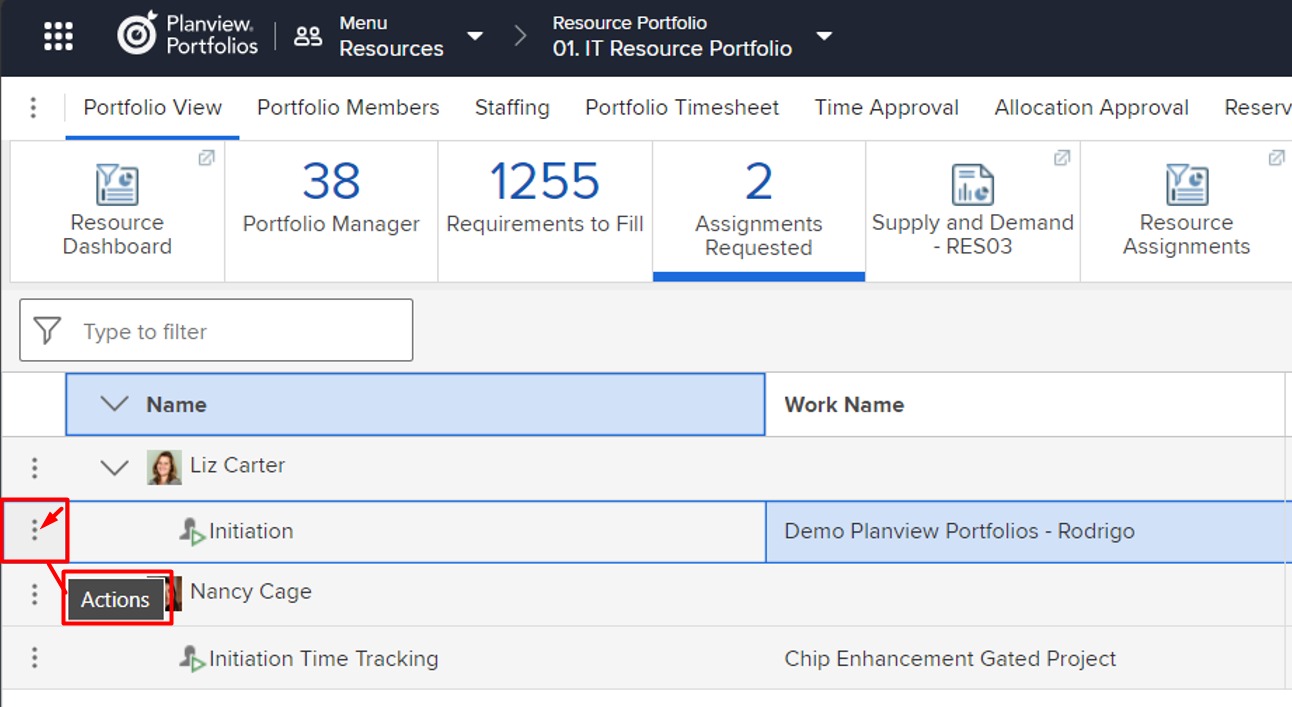This screenshot has height=707, width=1292.
Task: Click Liz Carter's avatar photo
Action: click(164, 467)
